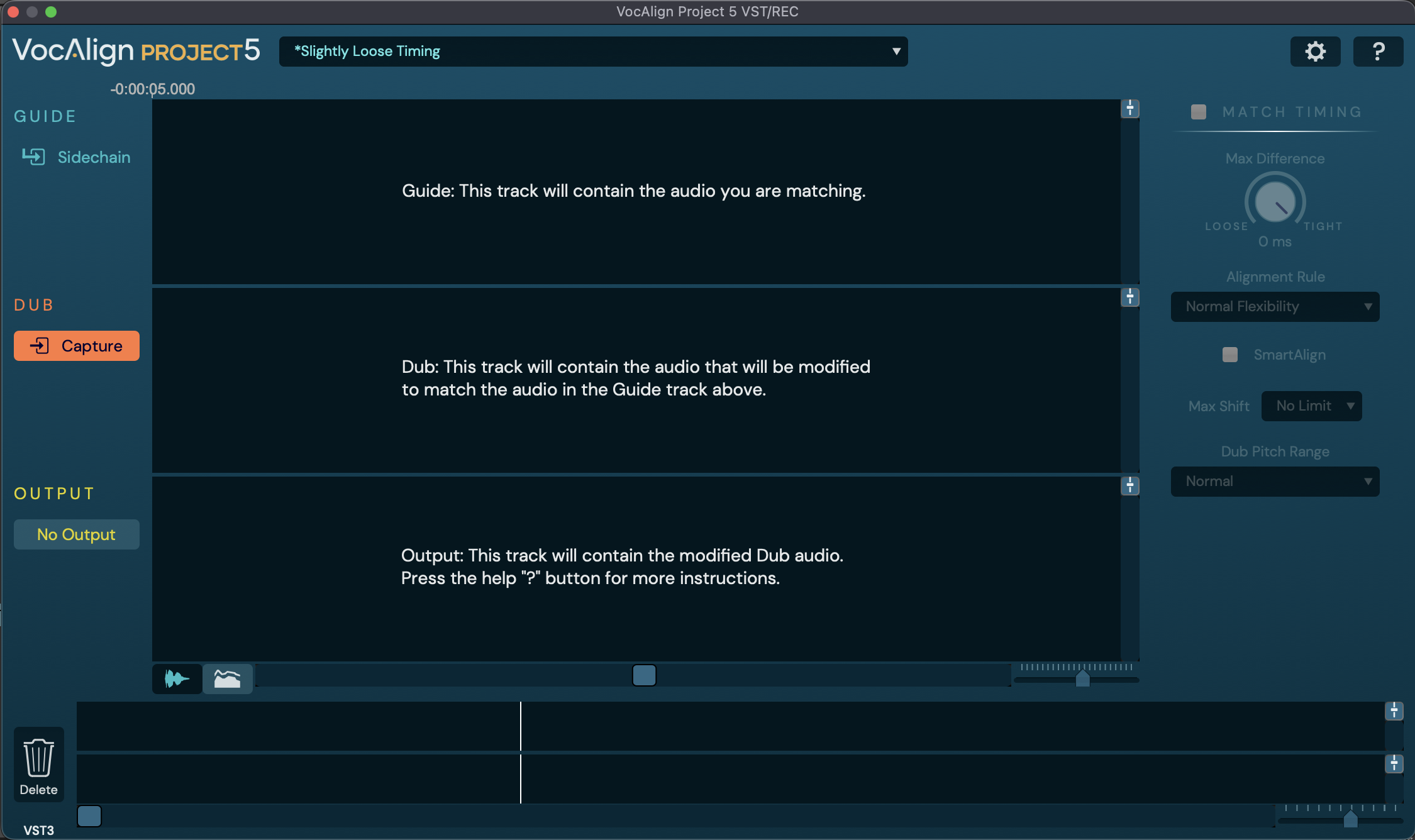
Task: Switch to energy contour view icon
Action: (227, 678)
